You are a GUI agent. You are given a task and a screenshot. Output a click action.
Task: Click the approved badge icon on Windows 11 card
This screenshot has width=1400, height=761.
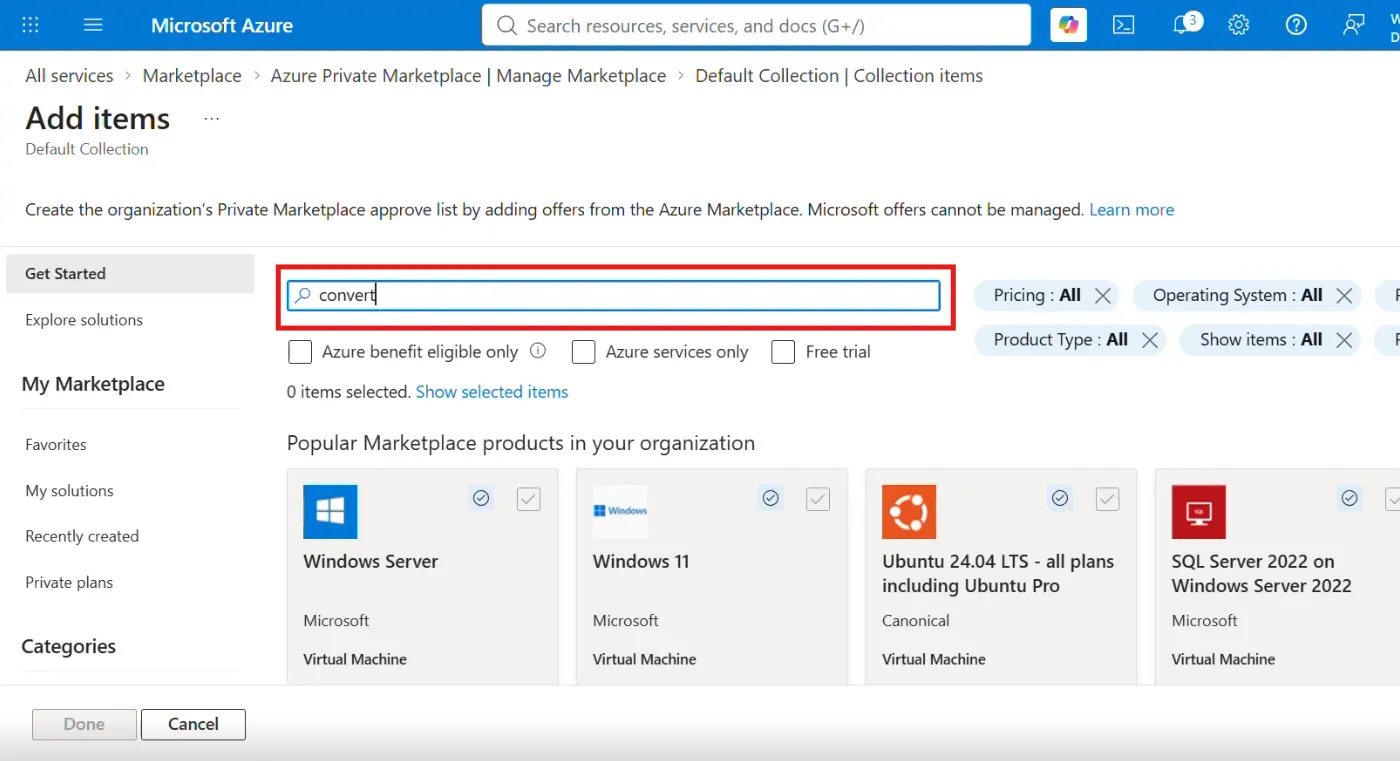pyautogui.click(x=770, y=498)
